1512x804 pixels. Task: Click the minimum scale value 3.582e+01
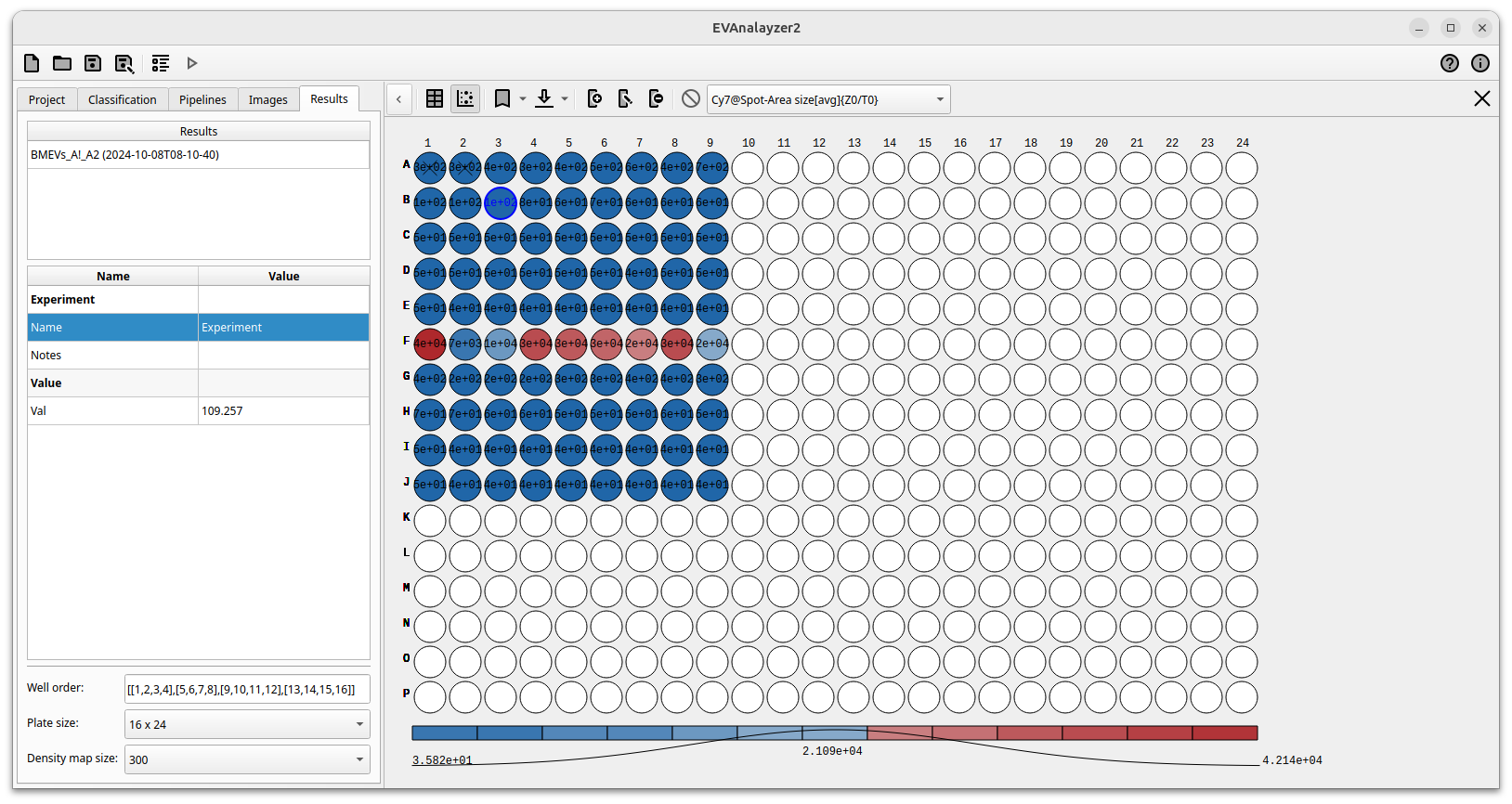click(442, 760)
